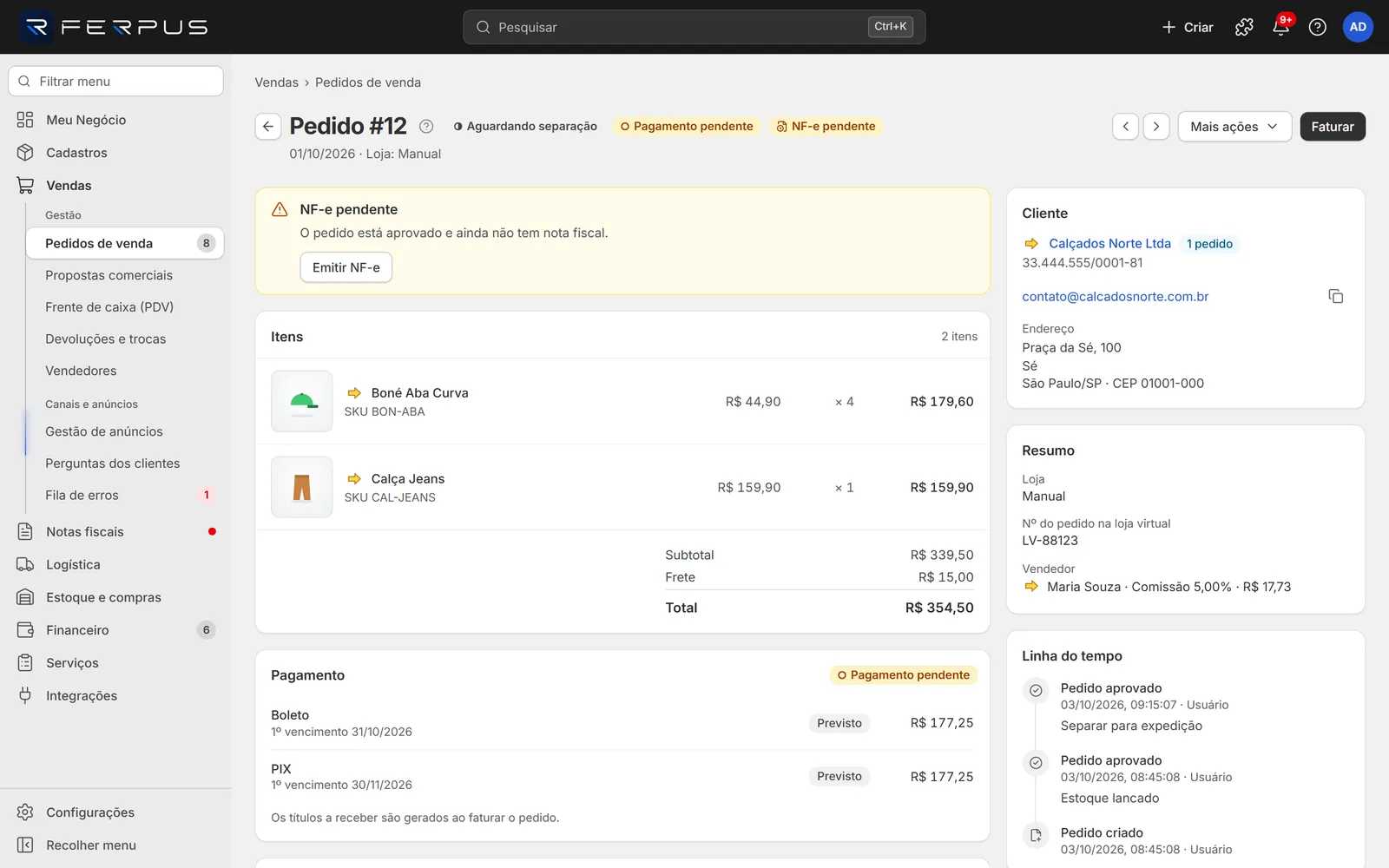
Task: Open the arrow icon beside Calça Jeans
Action: coord(354,479)
